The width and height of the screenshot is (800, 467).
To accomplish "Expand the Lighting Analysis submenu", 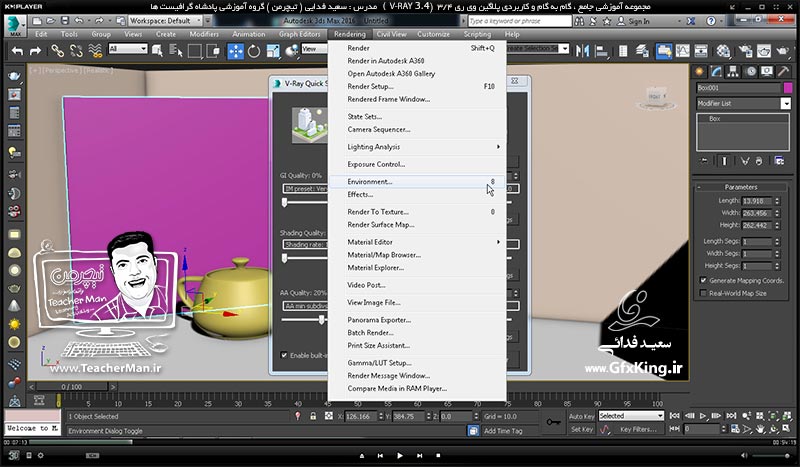I will click(x=417, y=147).
